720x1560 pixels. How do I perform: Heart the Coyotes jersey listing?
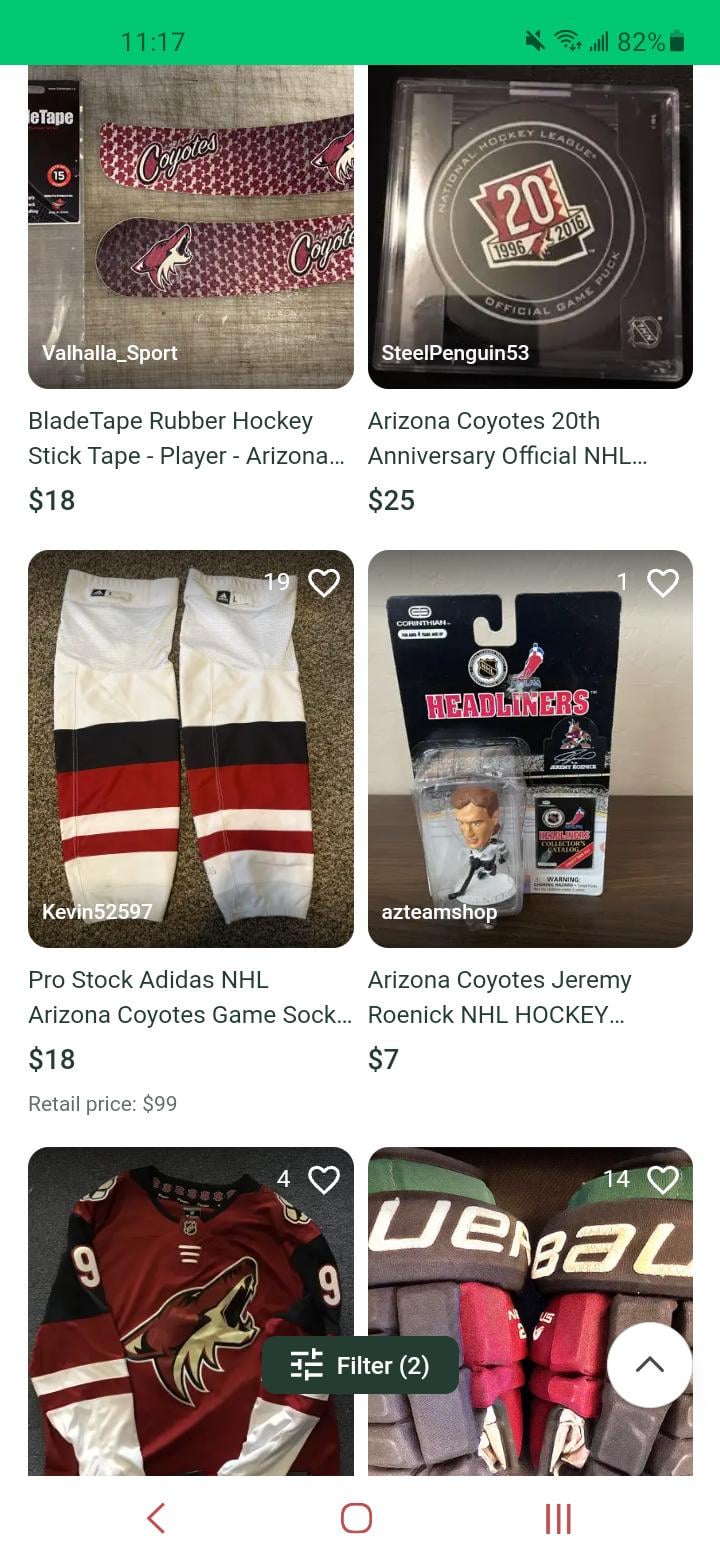323,1180
